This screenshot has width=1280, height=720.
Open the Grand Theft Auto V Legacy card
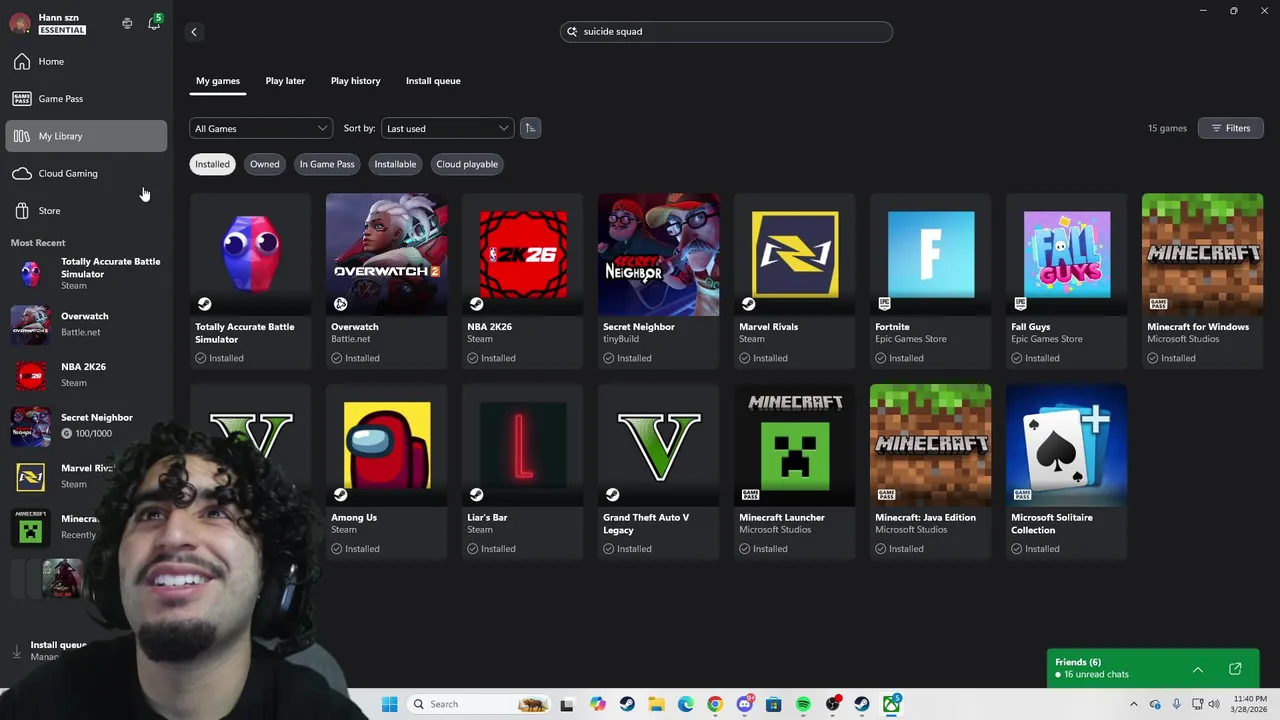(x=659, y=472)
